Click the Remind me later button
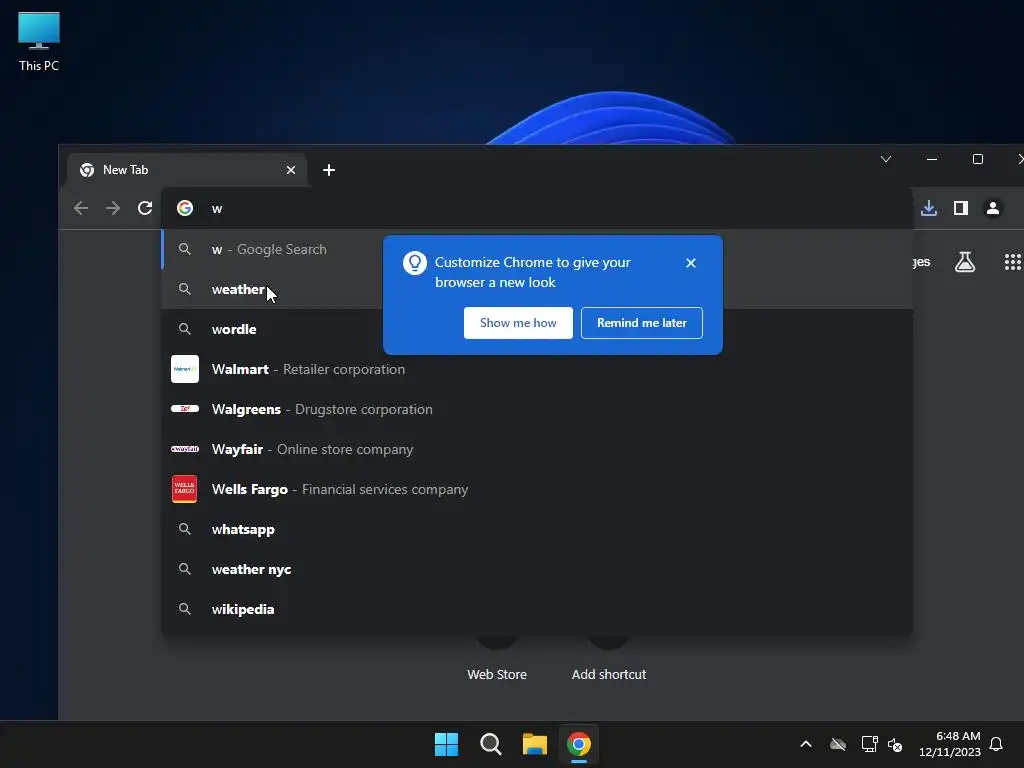The width and height of the screenshot is (1024, 768). click(641, 323)
